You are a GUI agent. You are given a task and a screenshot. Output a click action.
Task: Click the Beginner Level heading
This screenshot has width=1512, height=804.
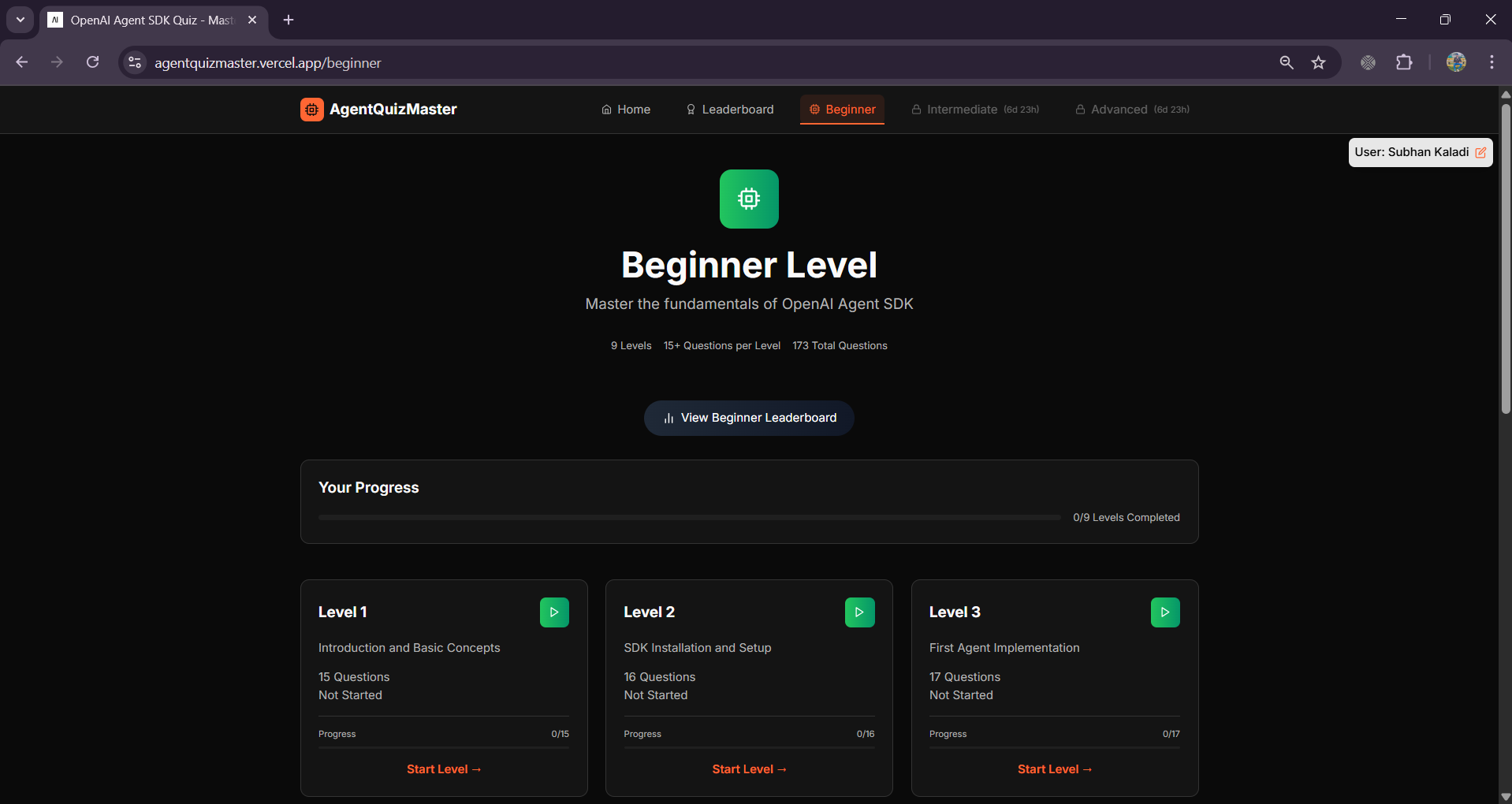[x=749, y=265]
